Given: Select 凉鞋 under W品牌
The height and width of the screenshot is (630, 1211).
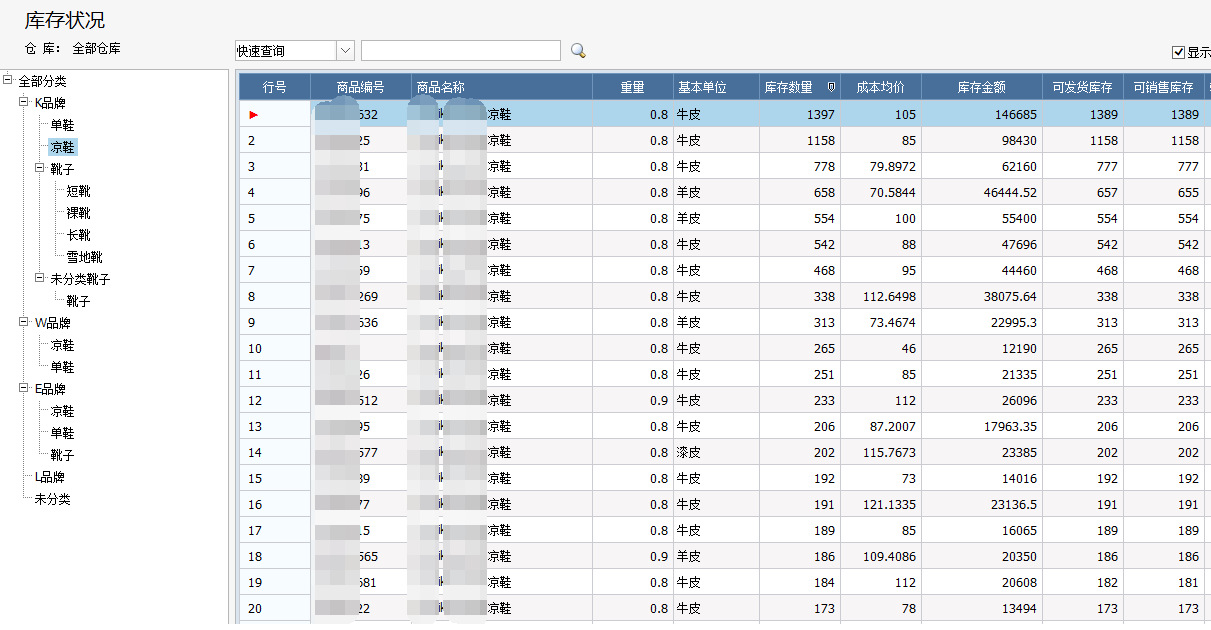Looking at the screenshot, I should [x=62, y=345].
